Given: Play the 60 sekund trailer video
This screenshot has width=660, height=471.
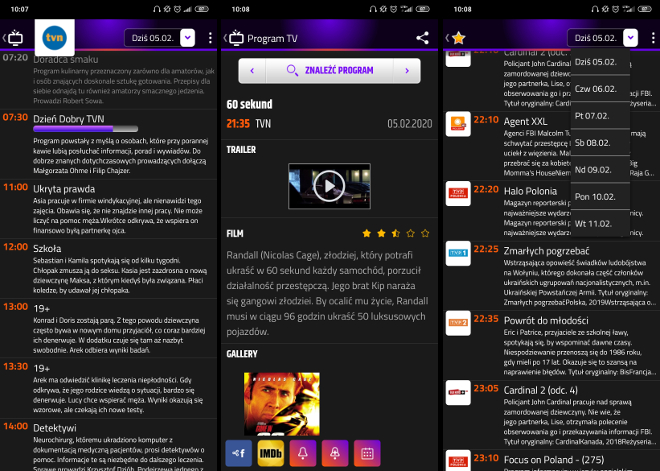Looking at the screenshot, I should pyautogui.click(x=328, y=185).
